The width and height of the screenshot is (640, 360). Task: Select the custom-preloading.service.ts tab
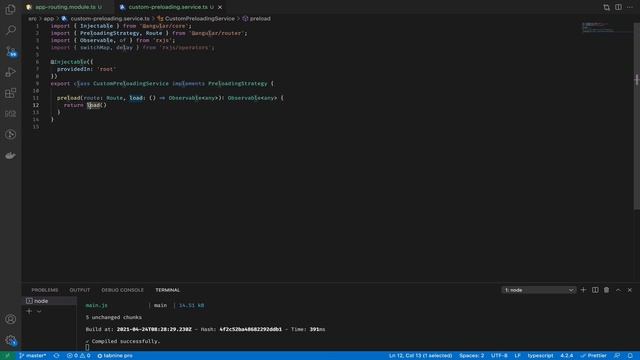(x=168, y=7)
